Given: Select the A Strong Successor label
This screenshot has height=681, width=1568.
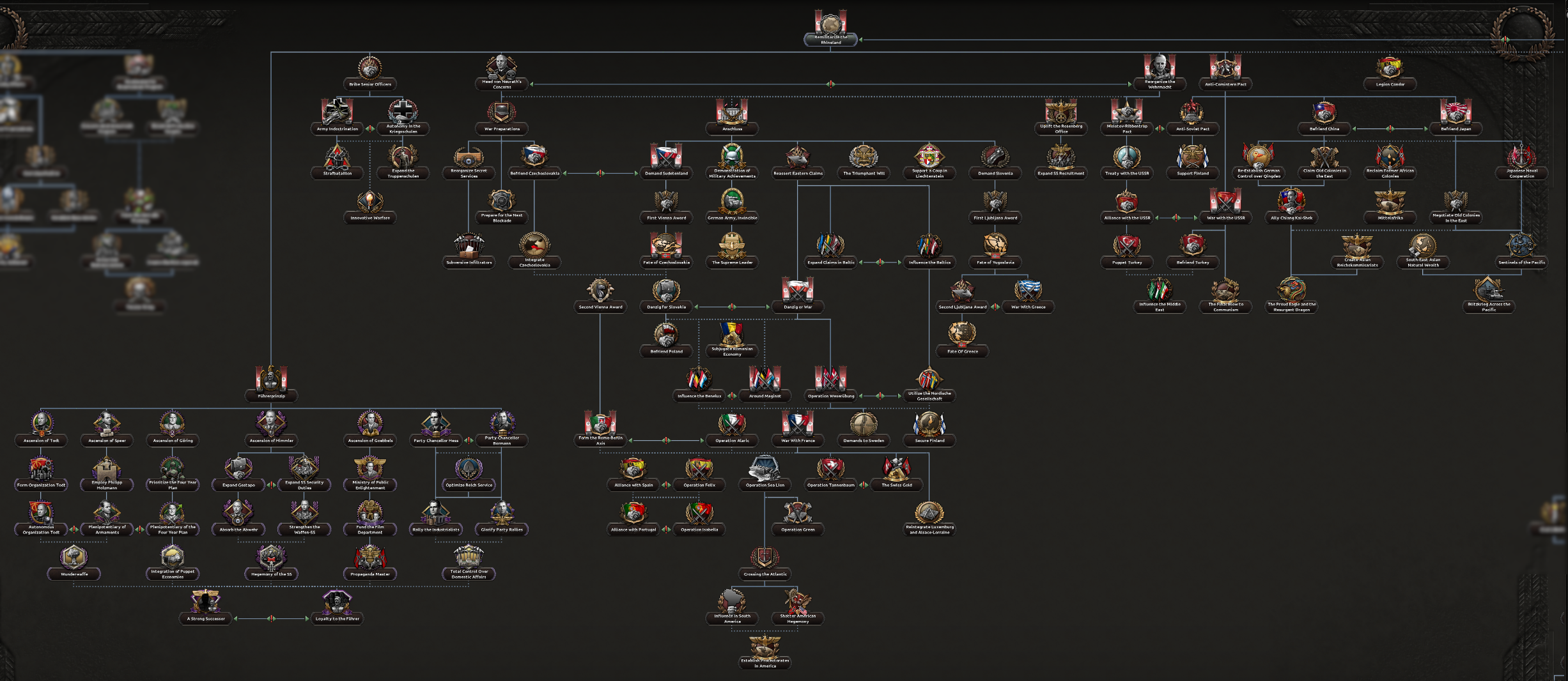Looking at the screenshot, I should click(x=206, y=618).
